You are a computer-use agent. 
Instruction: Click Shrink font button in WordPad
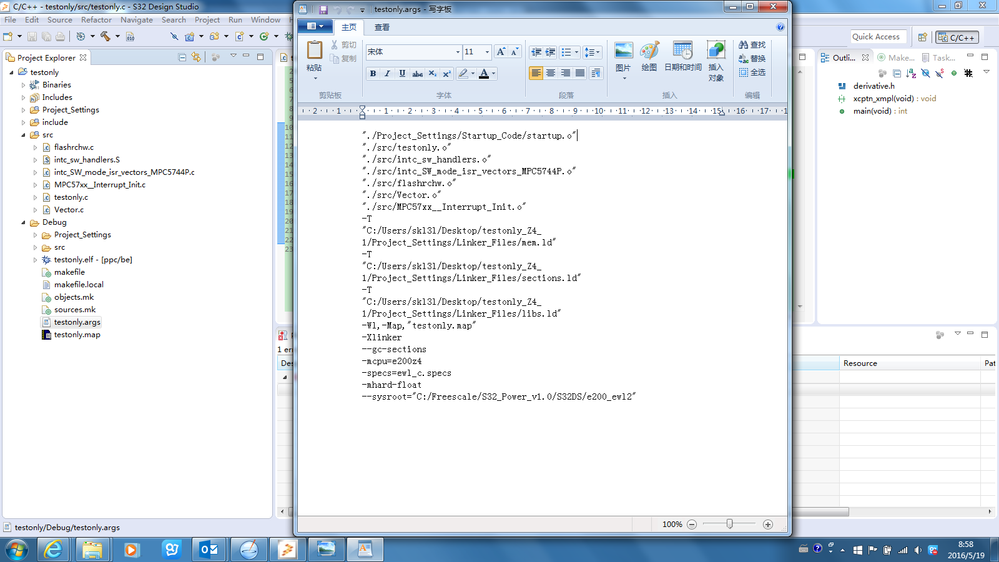pos(514,52)
